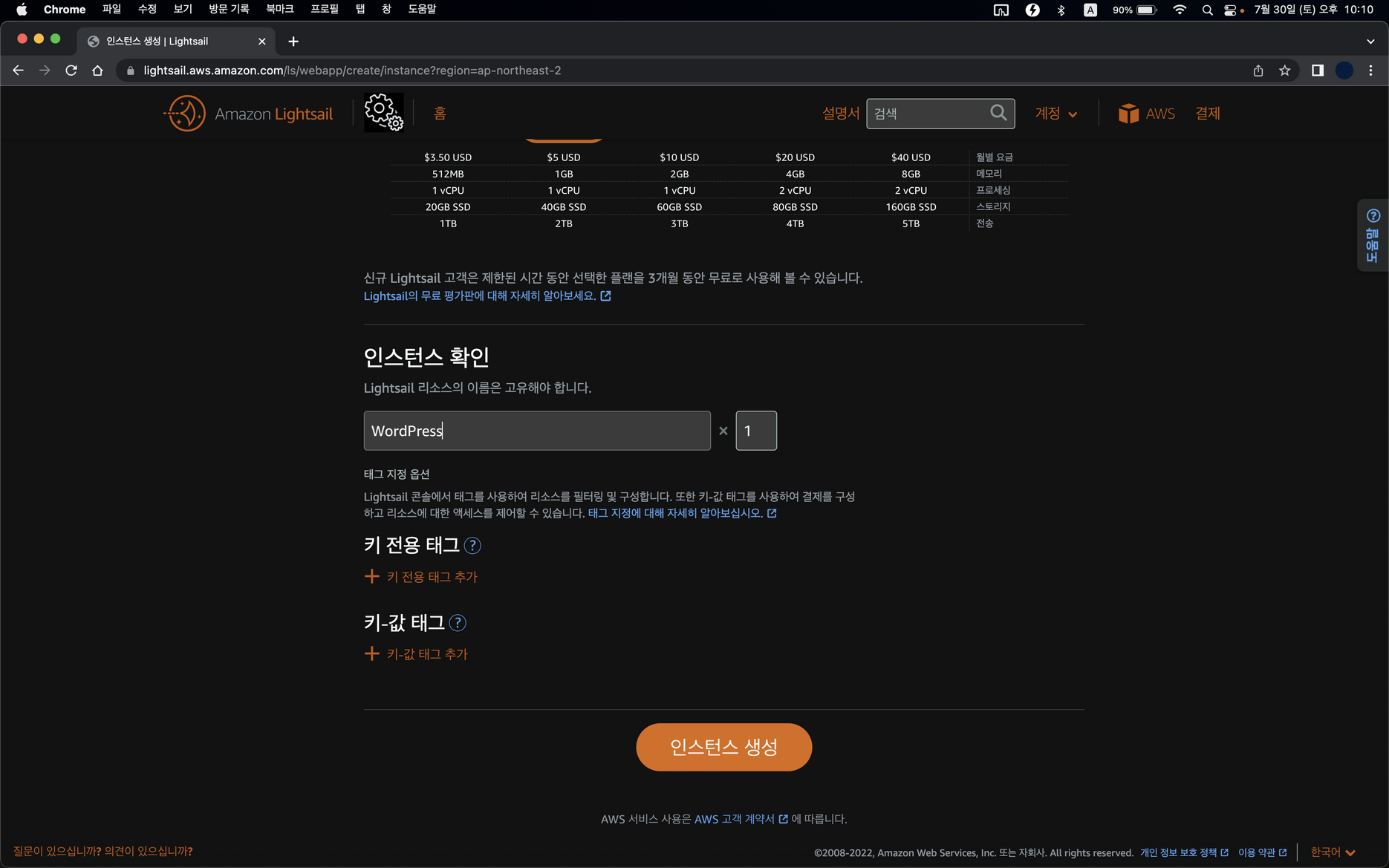The image size is (1389, 868).
Task: Open the 도움말 side panel tab
Action: tap(1373, 235)
